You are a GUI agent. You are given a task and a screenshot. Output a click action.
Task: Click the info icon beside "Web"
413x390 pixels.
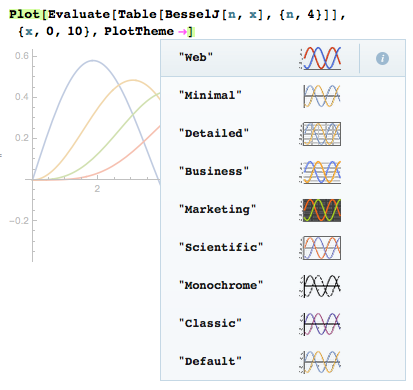click(382, 58)
